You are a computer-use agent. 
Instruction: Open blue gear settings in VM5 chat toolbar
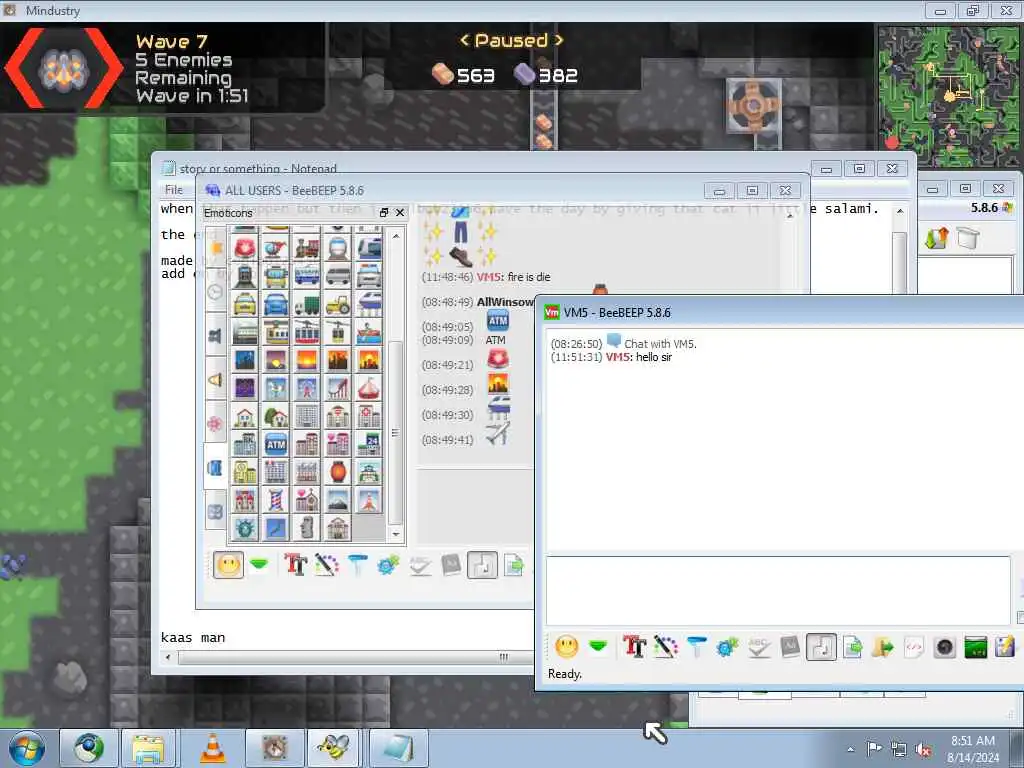tap(727, 647)
